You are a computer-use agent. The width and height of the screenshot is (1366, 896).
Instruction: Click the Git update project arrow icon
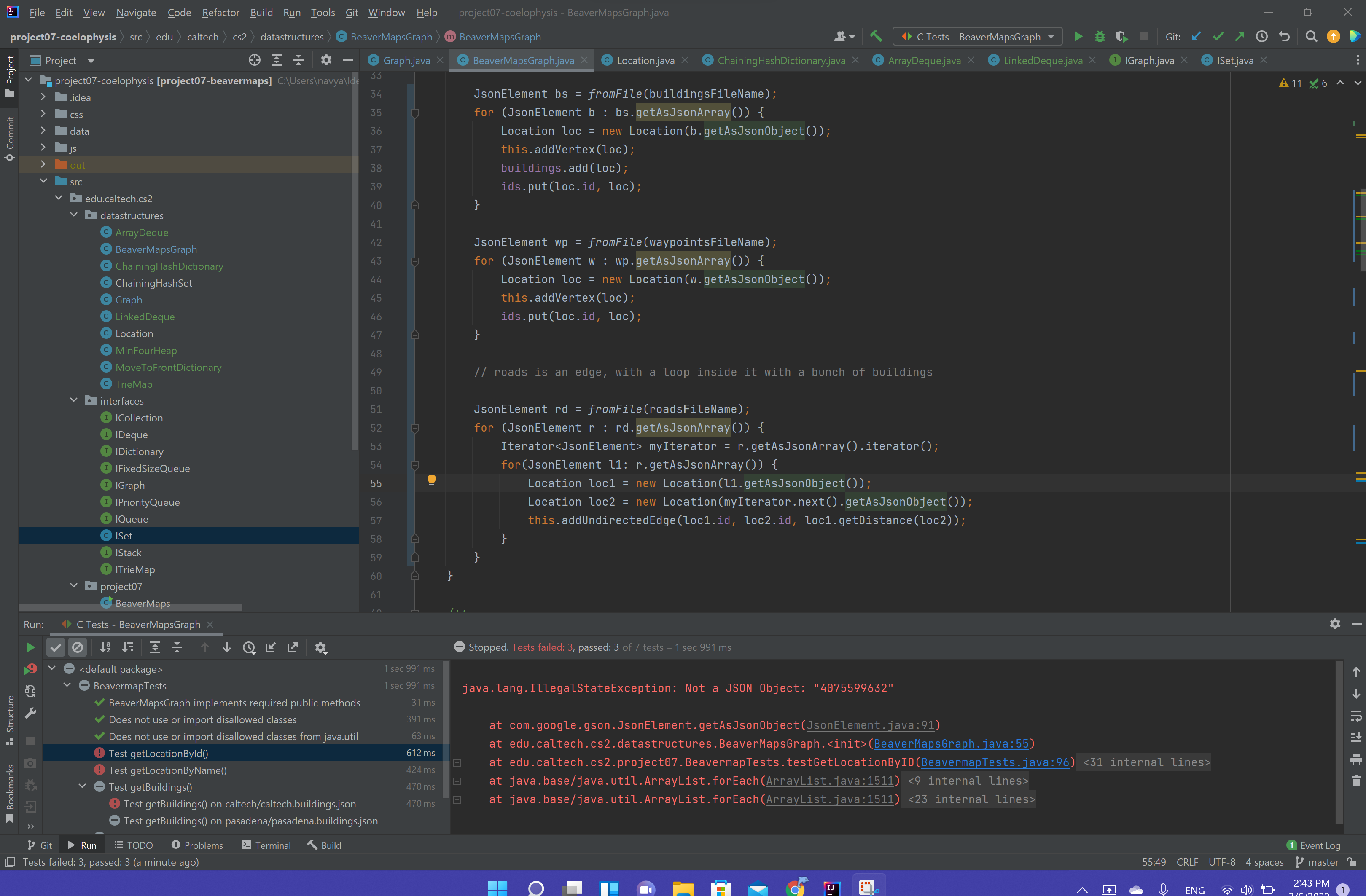click(1196, 37)
